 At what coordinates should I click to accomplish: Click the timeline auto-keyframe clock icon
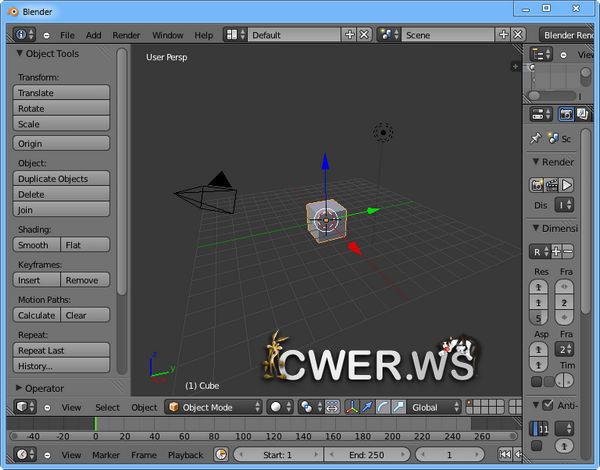tap(221, 454)
